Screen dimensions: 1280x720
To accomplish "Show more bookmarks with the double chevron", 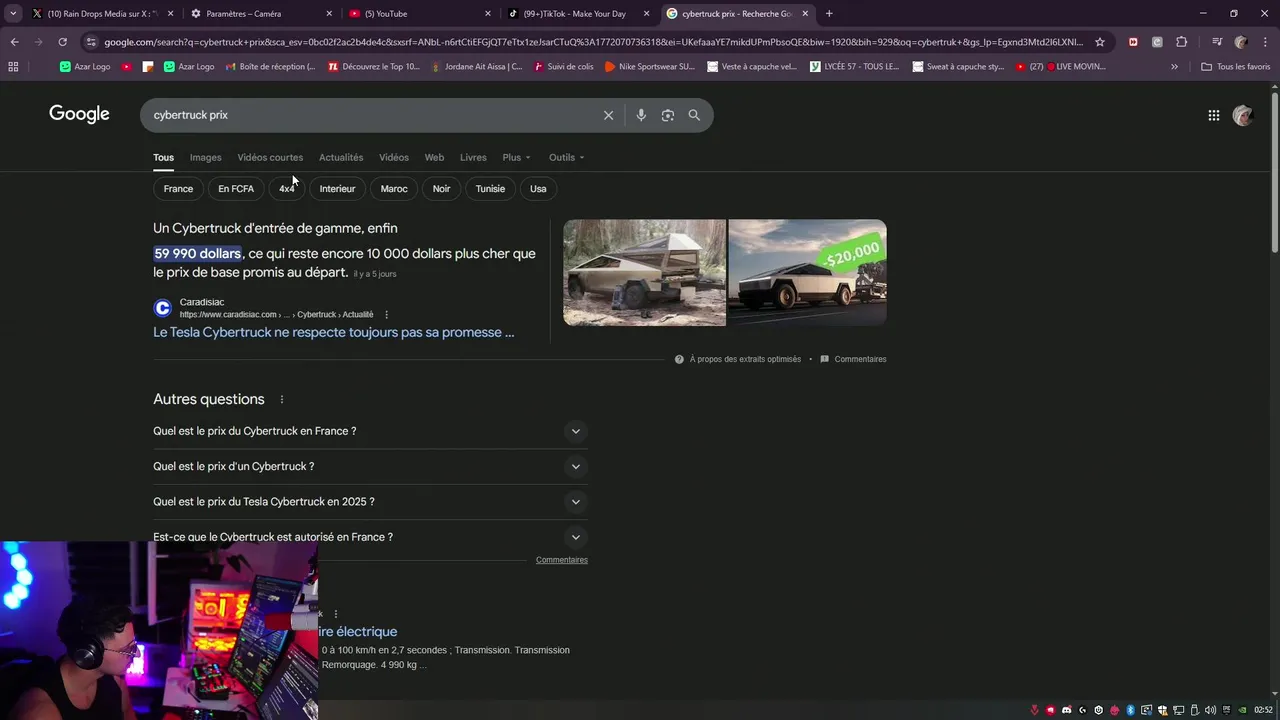I will click(1174, 67).
